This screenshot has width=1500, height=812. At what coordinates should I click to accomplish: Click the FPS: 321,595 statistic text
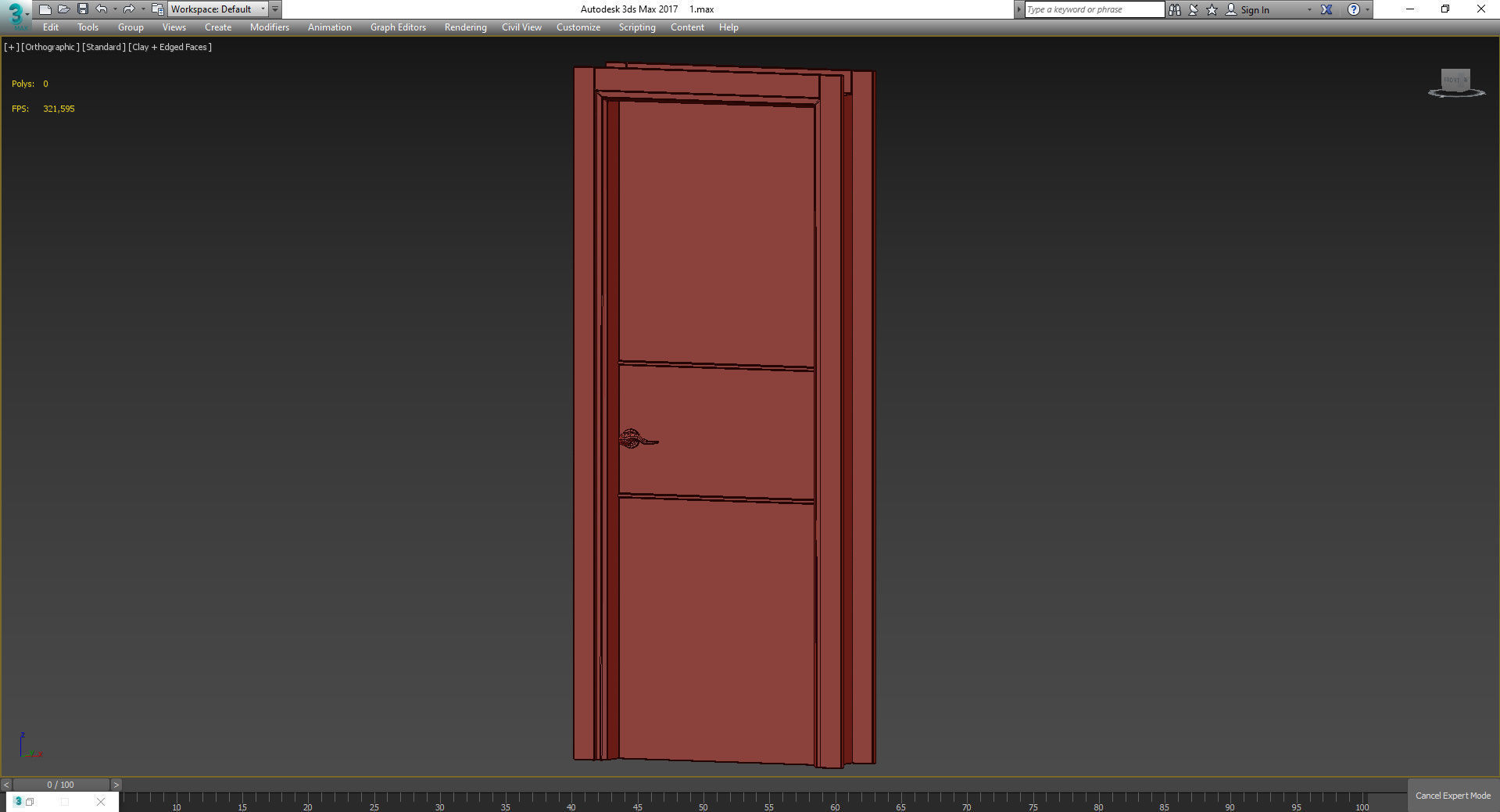(x=43, y=109)
